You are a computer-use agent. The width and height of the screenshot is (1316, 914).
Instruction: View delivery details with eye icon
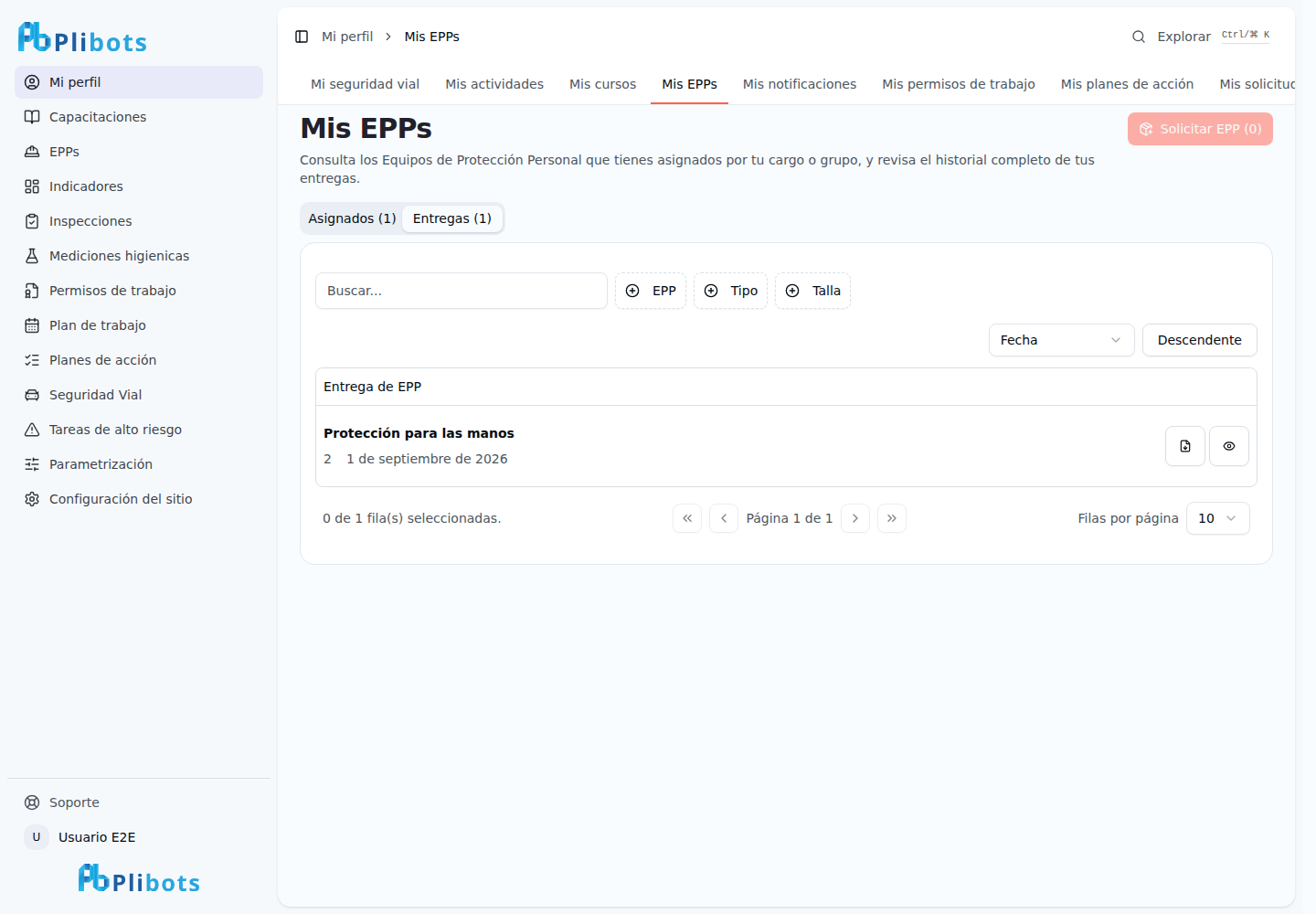(1229, 446)
